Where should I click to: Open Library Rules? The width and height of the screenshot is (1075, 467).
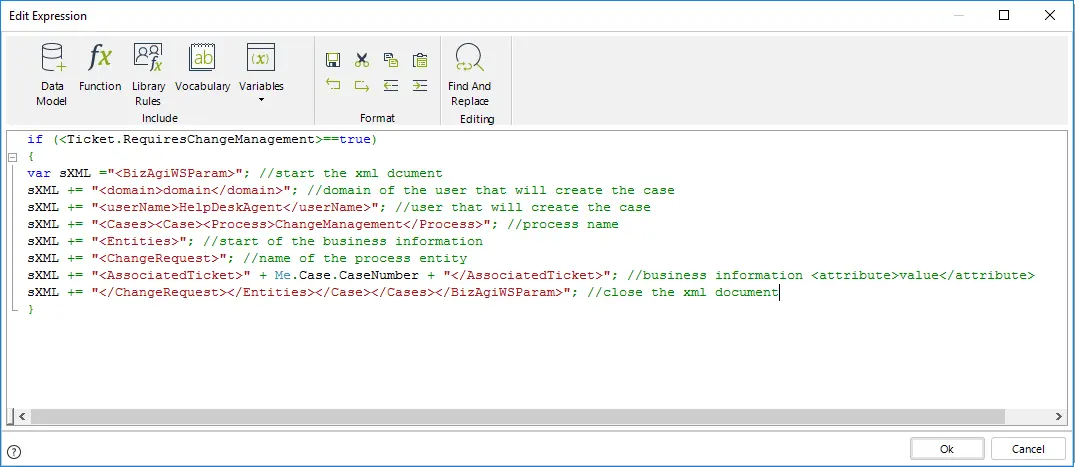(148, 74)
